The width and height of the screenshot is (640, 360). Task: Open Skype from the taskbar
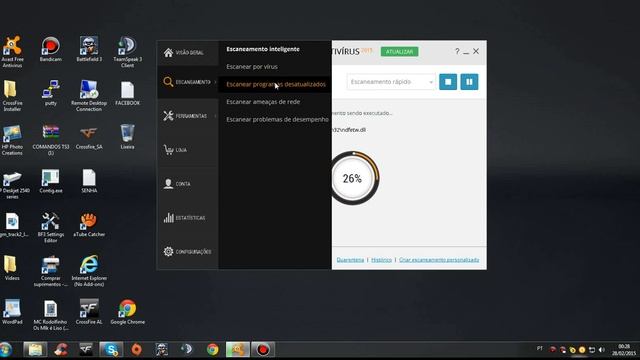pos(111,350)
